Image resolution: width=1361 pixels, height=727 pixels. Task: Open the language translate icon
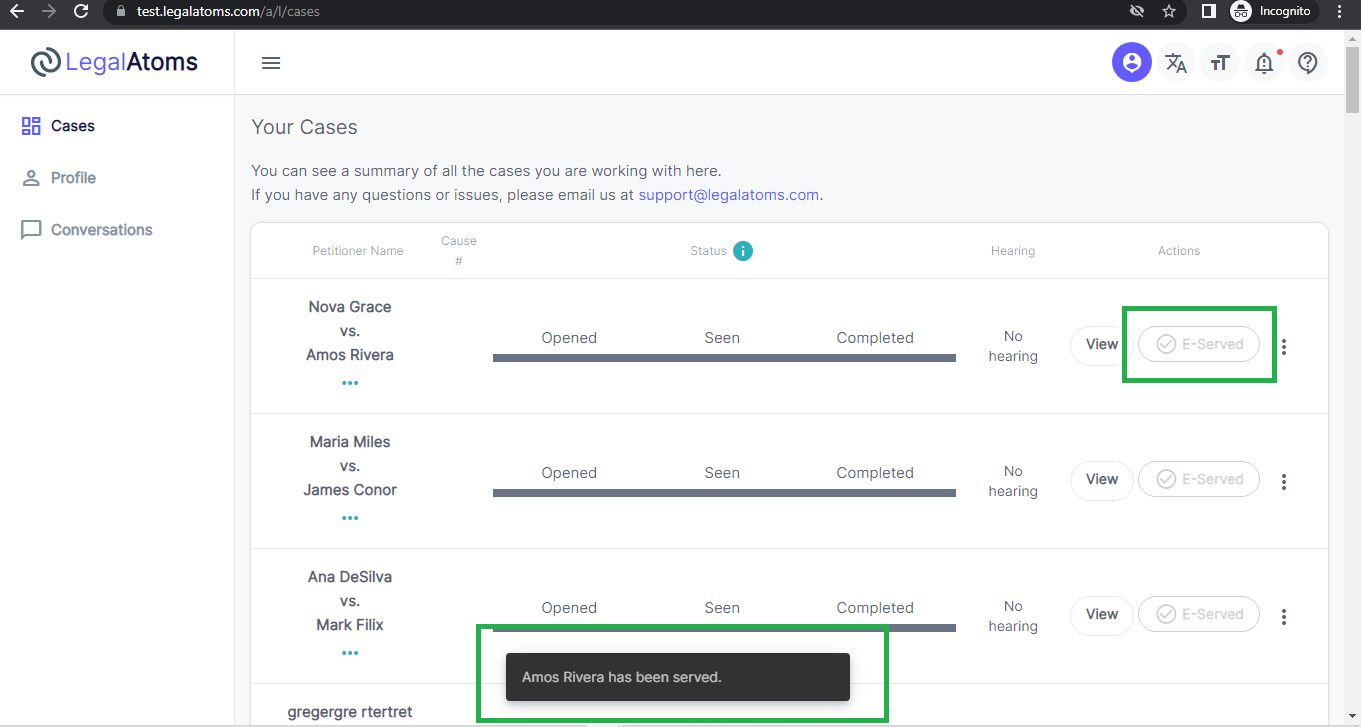(1176, 63)
